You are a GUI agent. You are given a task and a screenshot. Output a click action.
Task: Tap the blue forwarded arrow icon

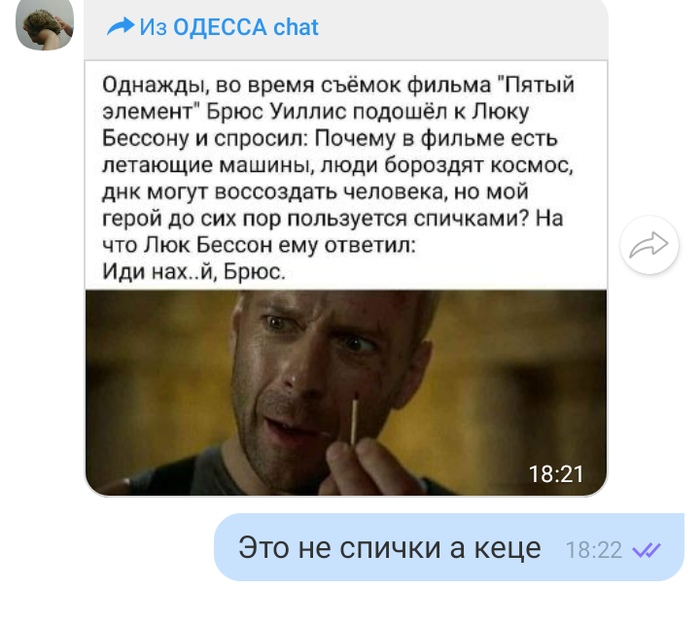click(x=121, y=26)
